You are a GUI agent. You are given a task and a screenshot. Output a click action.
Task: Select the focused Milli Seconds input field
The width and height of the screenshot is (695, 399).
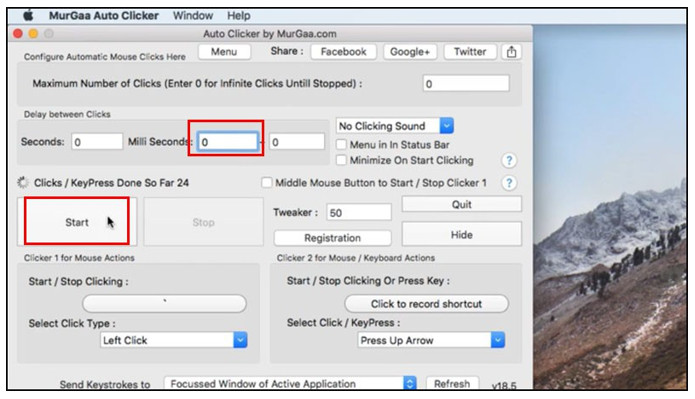(228, 142)
